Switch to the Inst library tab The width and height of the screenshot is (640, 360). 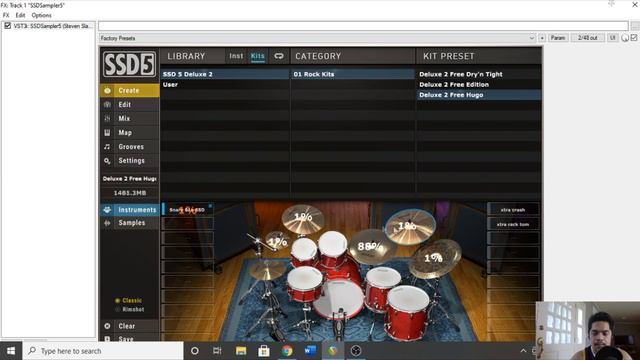236,56
